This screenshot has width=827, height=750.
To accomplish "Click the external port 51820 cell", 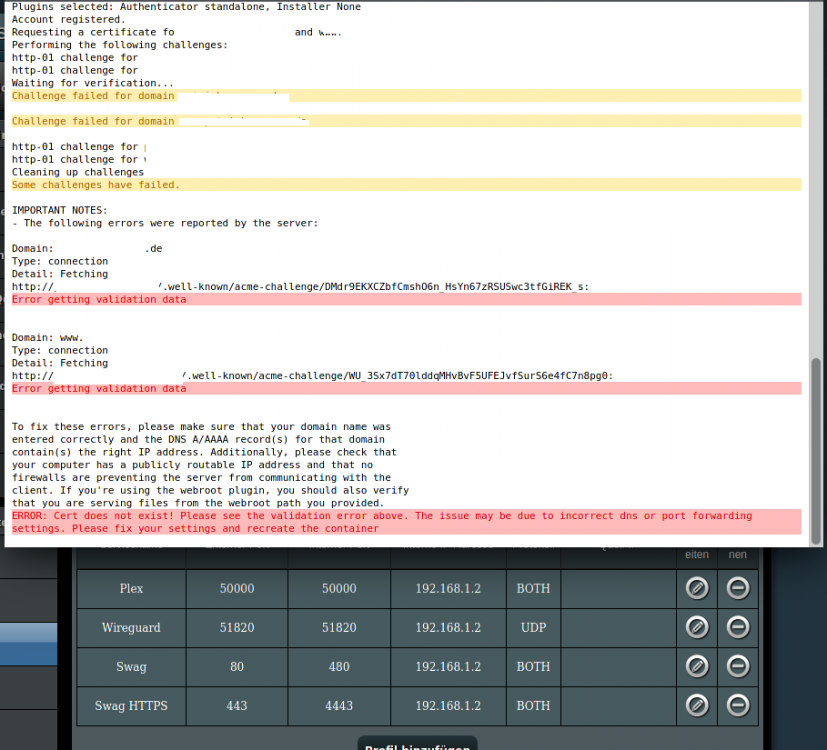I will pyautogui.click(x=237, y=628).
